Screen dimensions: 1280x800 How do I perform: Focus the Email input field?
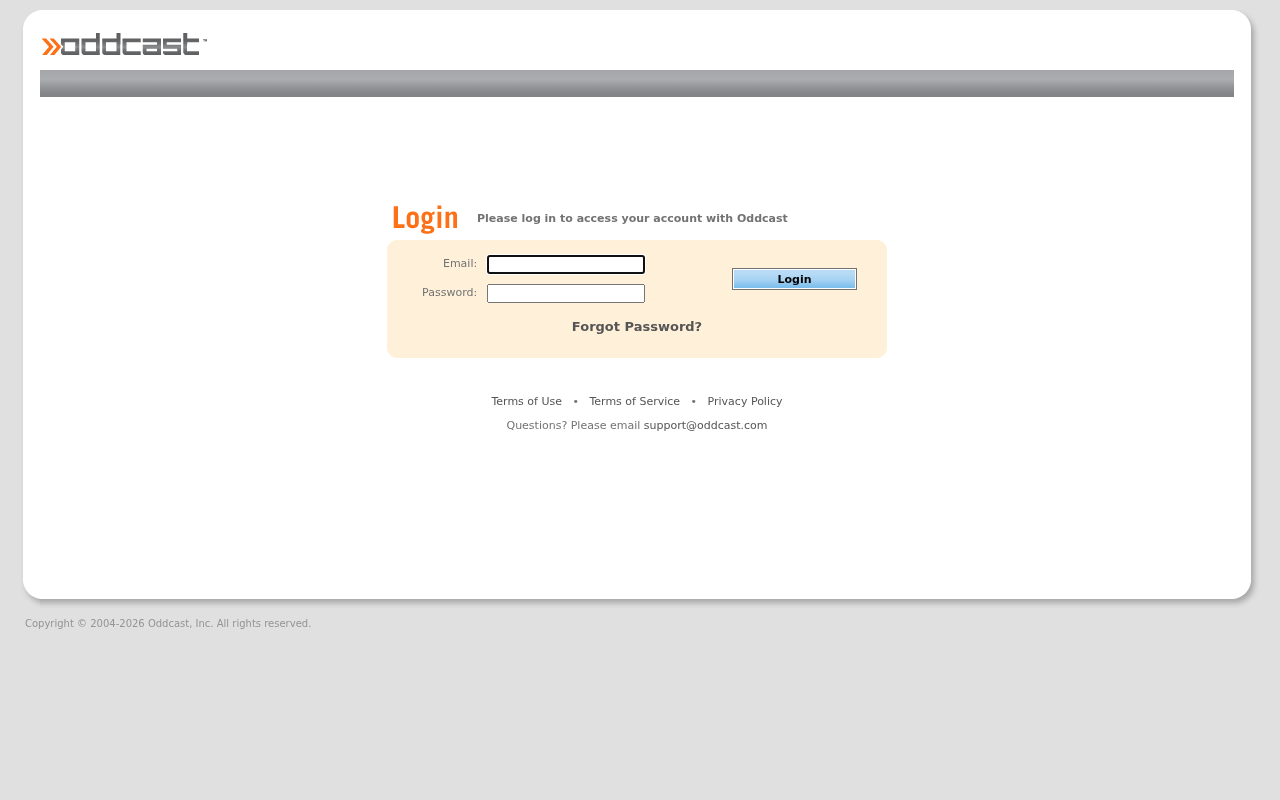coord(566,265)
